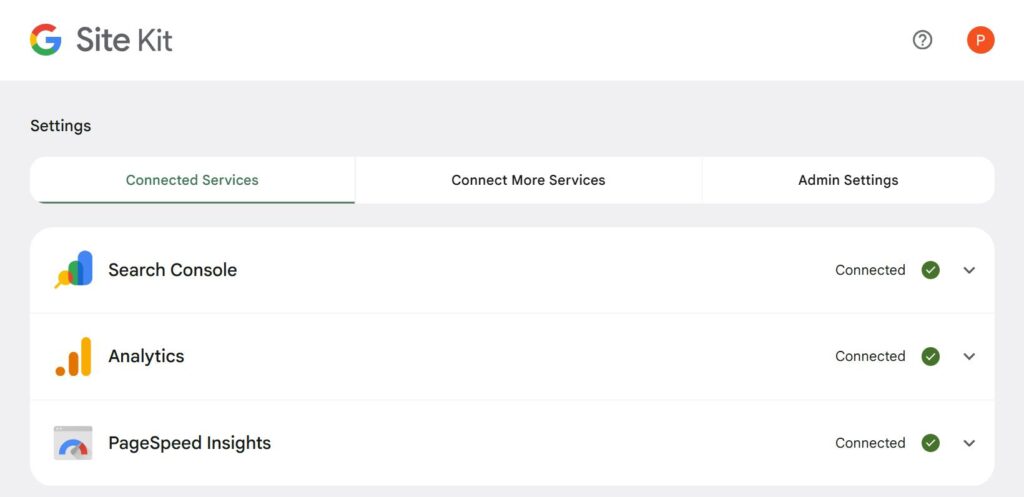Image resolution: width=1024 pixels, height=497 pixels.
Task: Expand the PageSpeed Insights chevron
Action: 969,443
